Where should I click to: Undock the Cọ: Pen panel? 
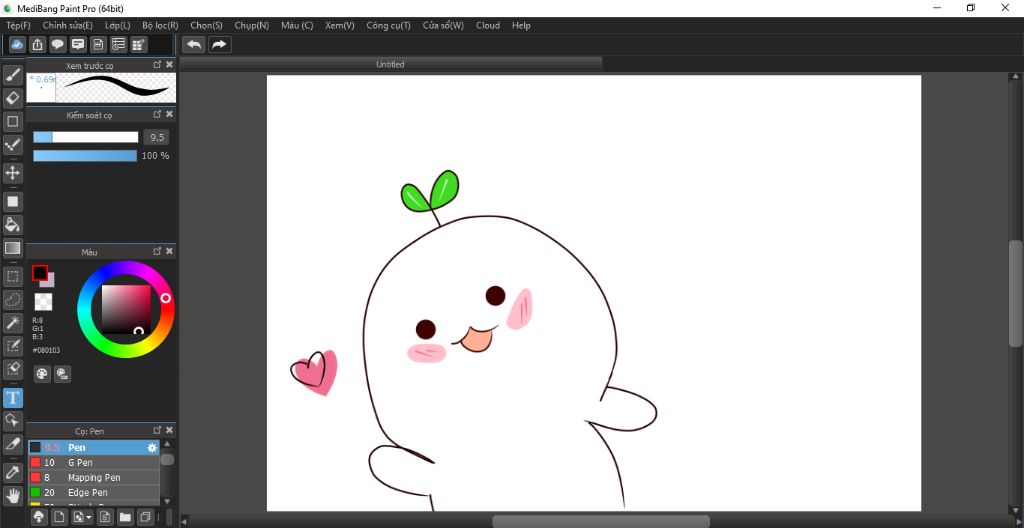(157, 430)
